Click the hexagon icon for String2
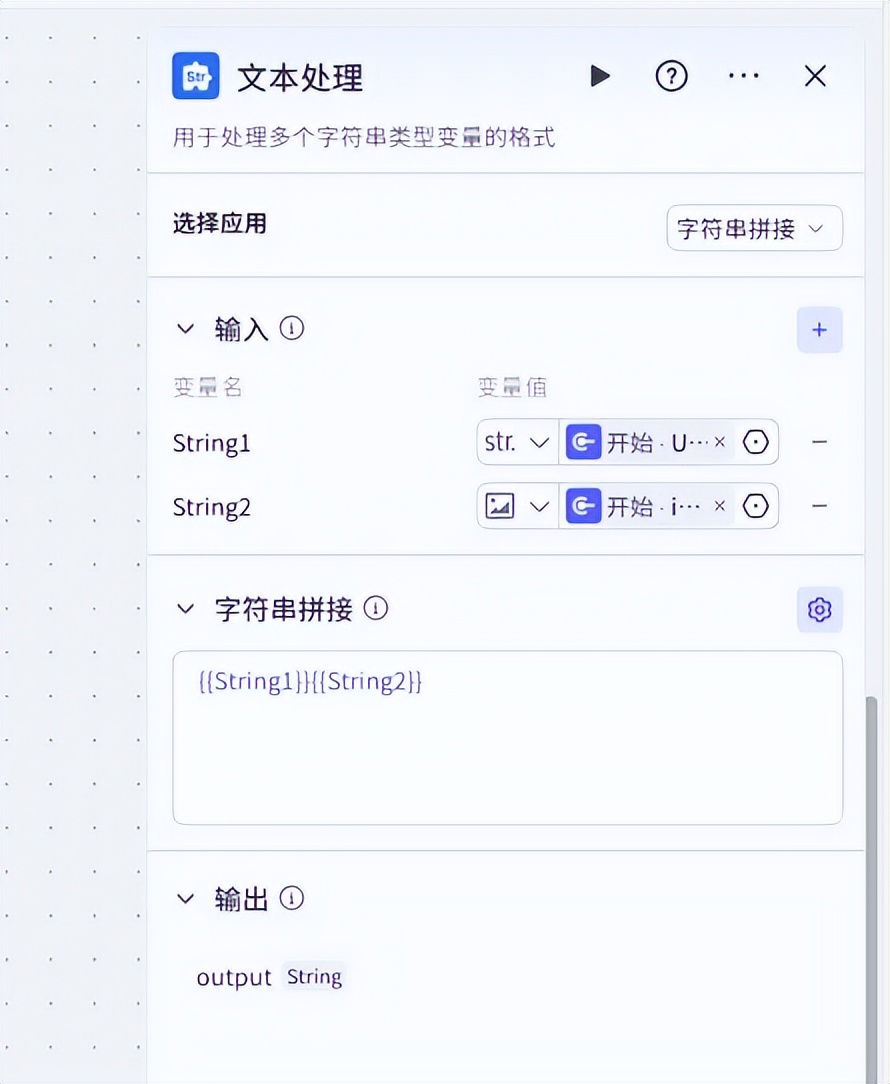This screenshot has width=890, height=1084. pos(756,507)
